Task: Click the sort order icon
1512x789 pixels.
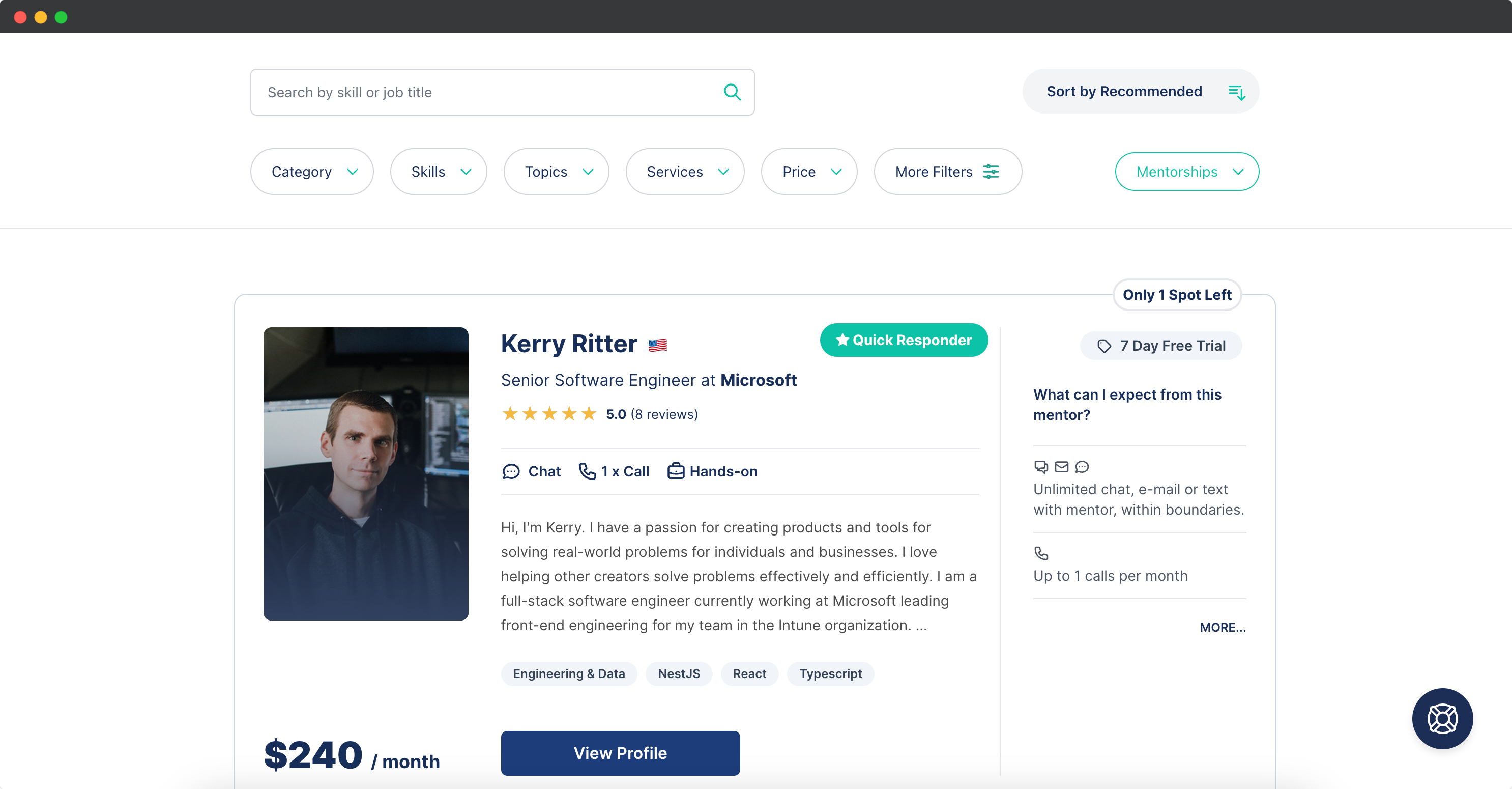Action: 1237,92
